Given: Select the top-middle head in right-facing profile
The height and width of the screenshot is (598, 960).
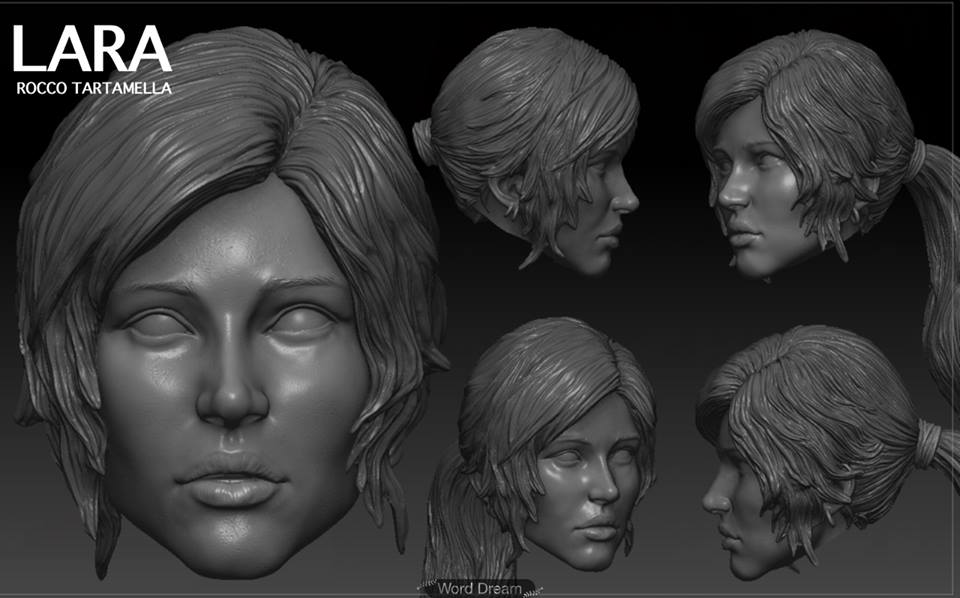Looking at the screenshot, I should tap(527, 150).
